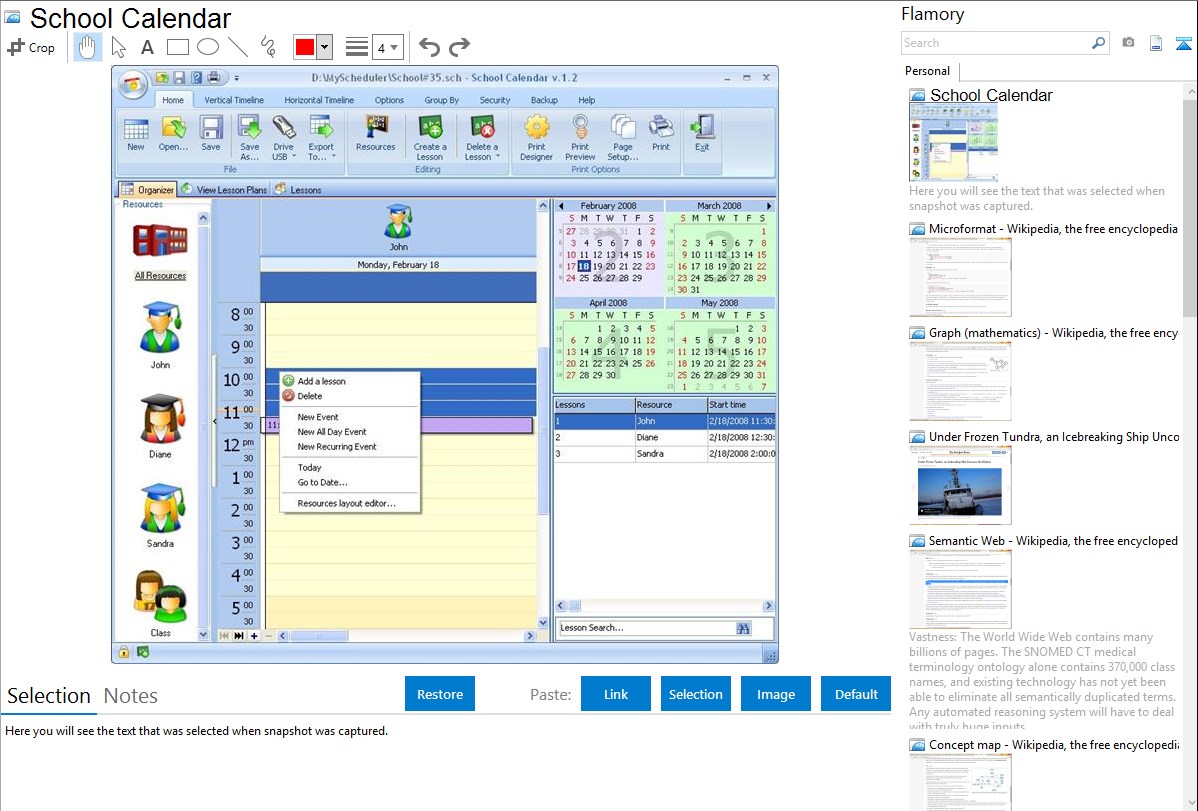Viewport: 1198px width, 811px height.
Task: Select the rectangle drawing tool
Action: click(177, 47)
